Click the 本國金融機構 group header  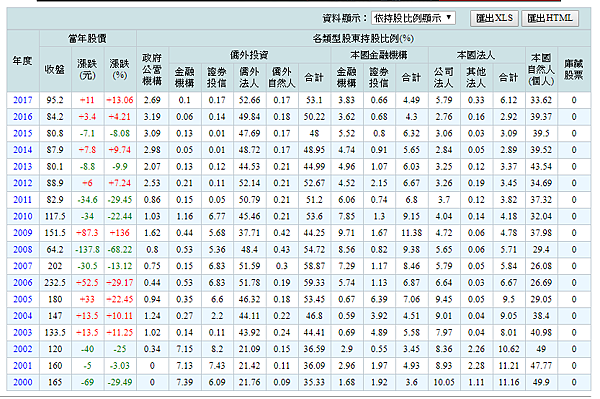(379, 55)
